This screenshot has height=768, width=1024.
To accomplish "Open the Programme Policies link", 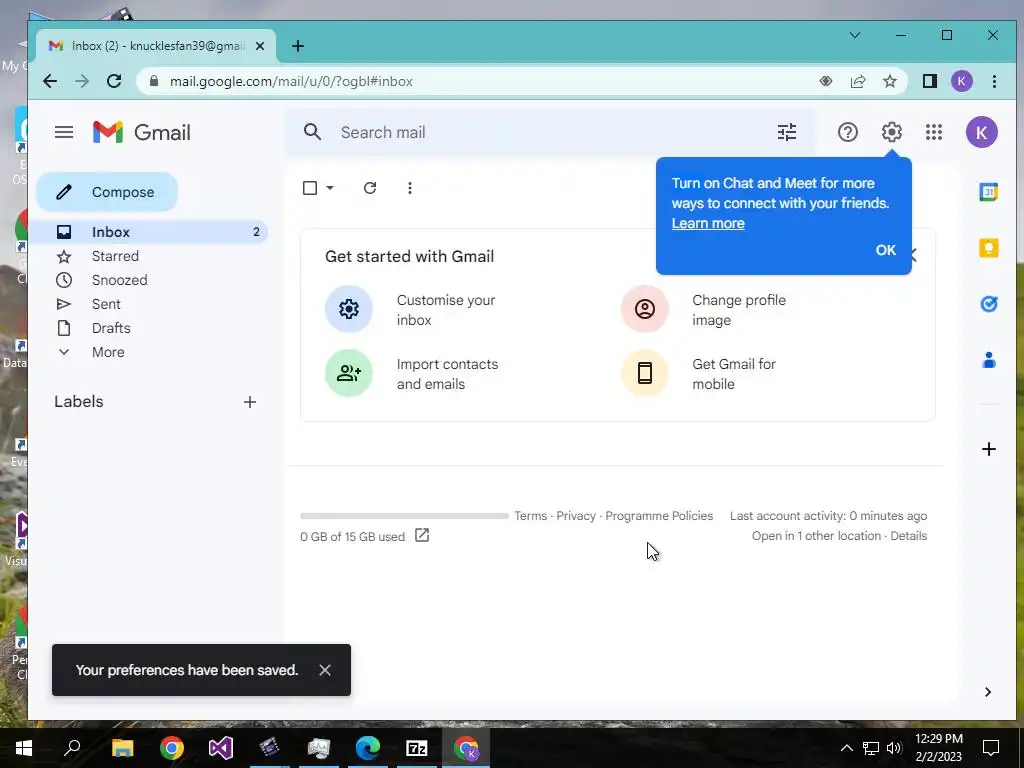I will pyautogui.click(x=659, y=516).
